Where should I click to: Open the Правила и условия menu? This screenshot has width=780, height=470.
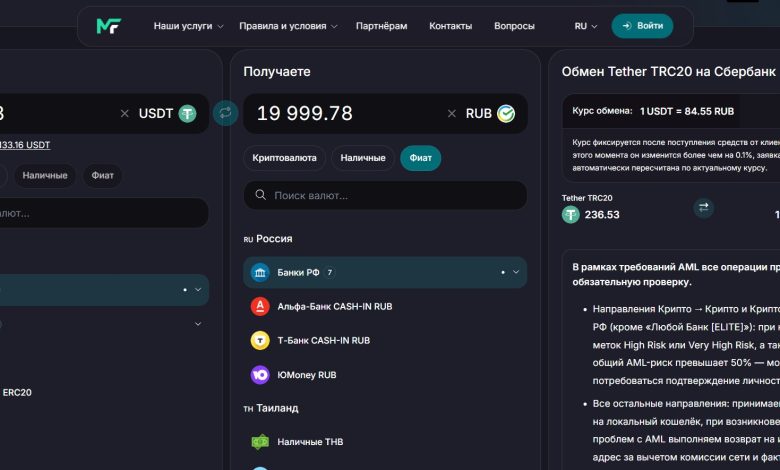[288, 26]
